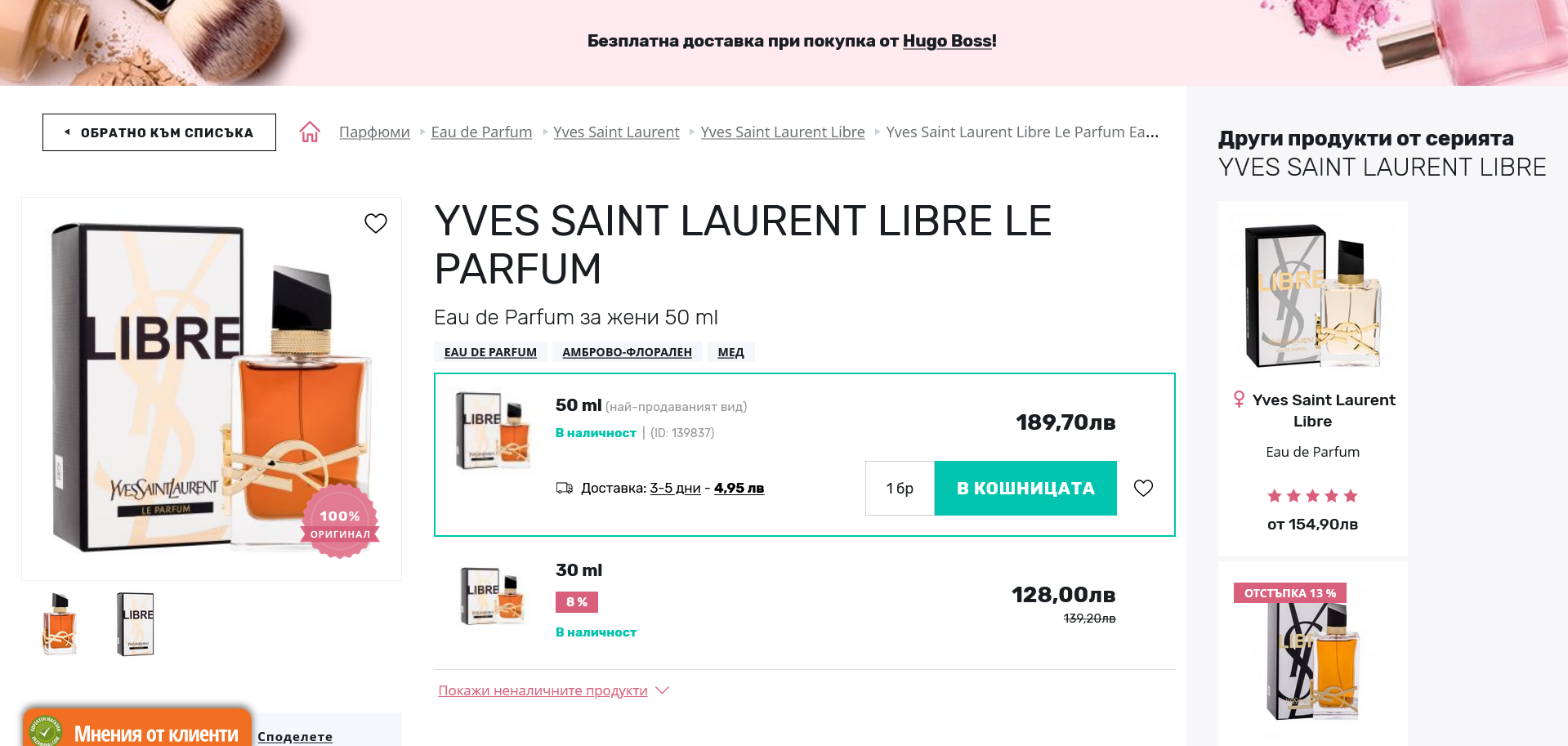
Task: Click the back arrow in Обратно към списъка
Action: click(x=67, y=132)
